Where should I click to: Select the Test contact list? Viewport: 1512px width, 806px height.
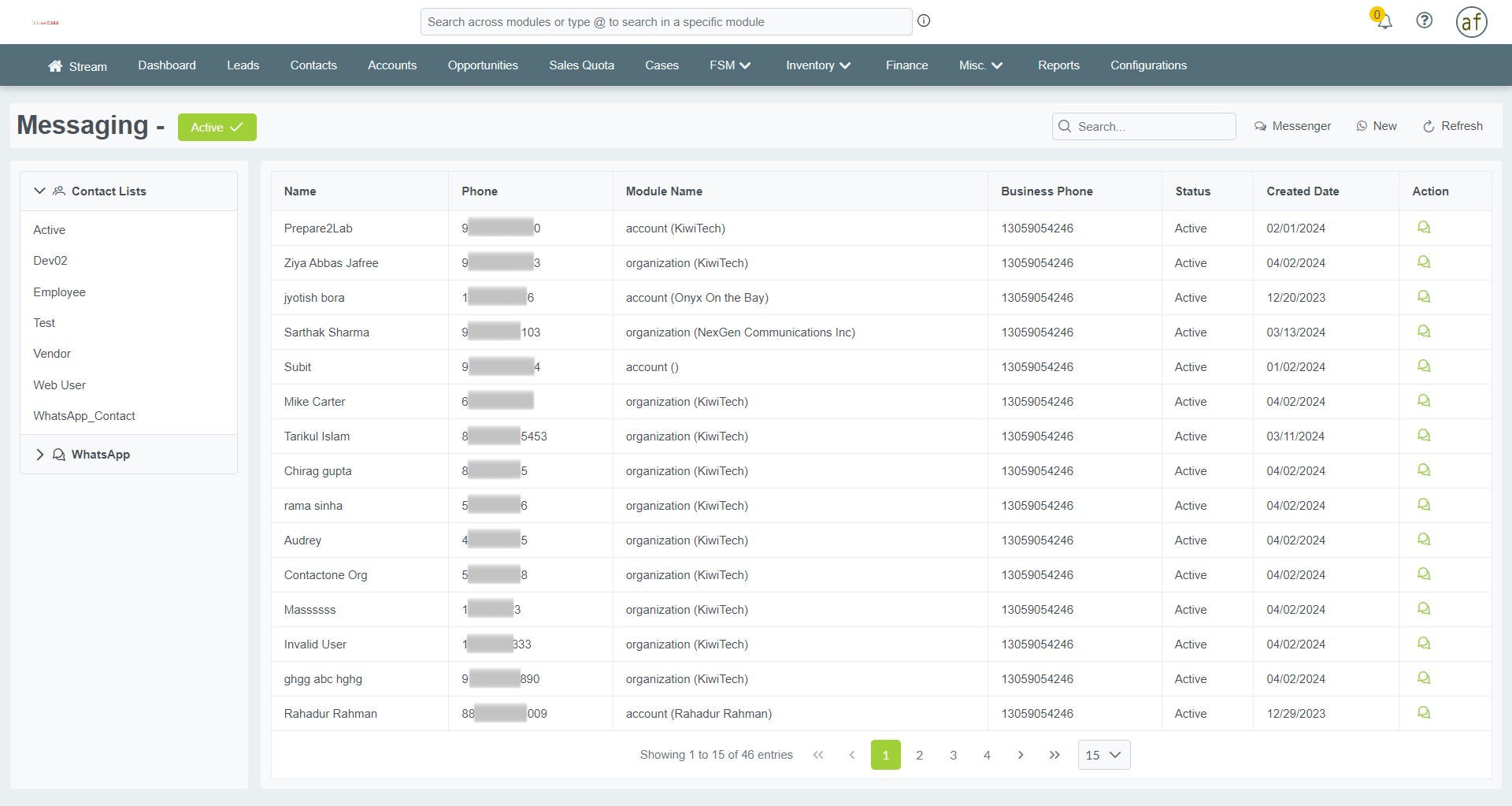[x=44, y=323]
